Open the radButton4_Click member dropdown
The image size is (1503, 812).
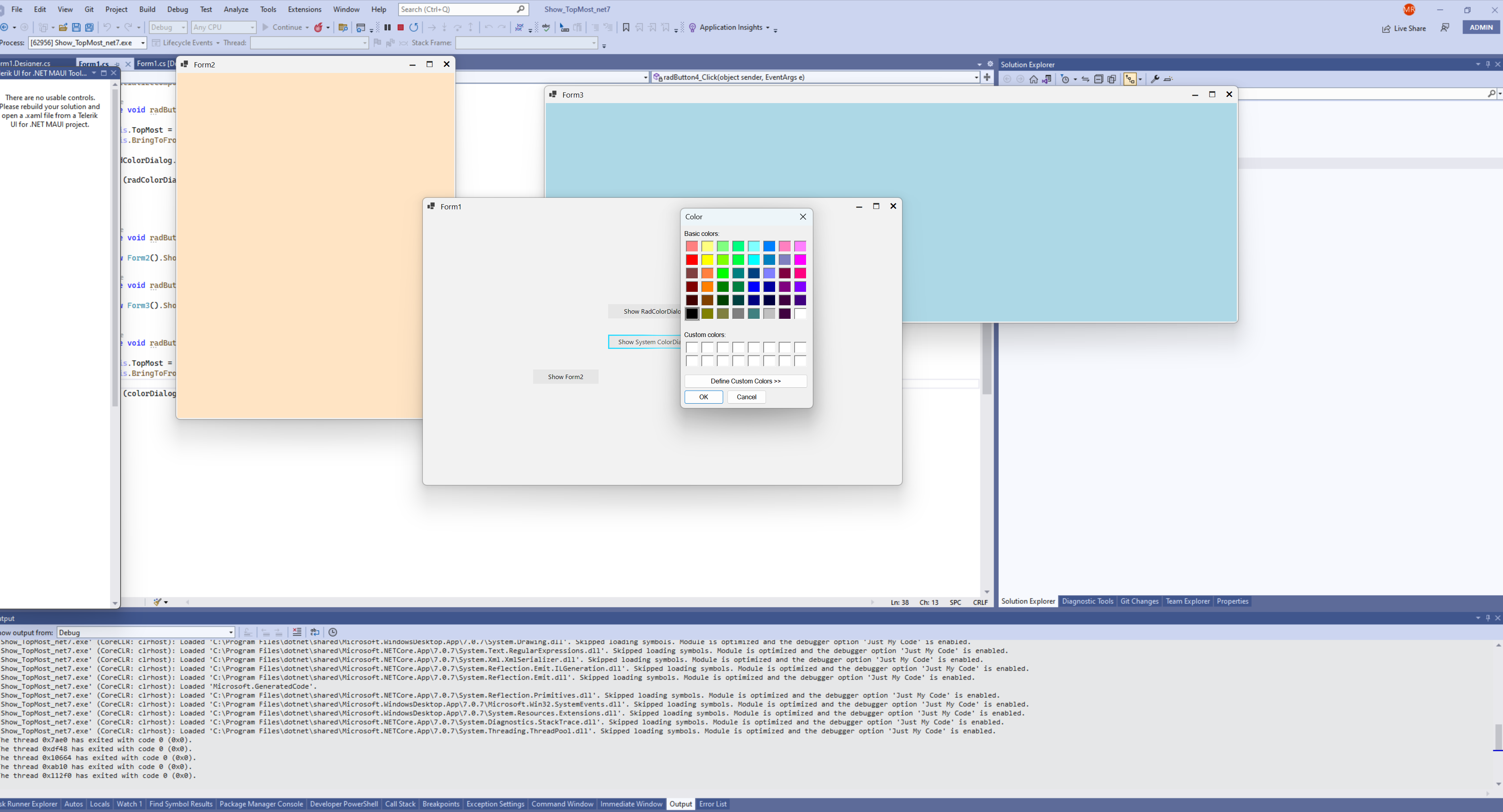975,78
